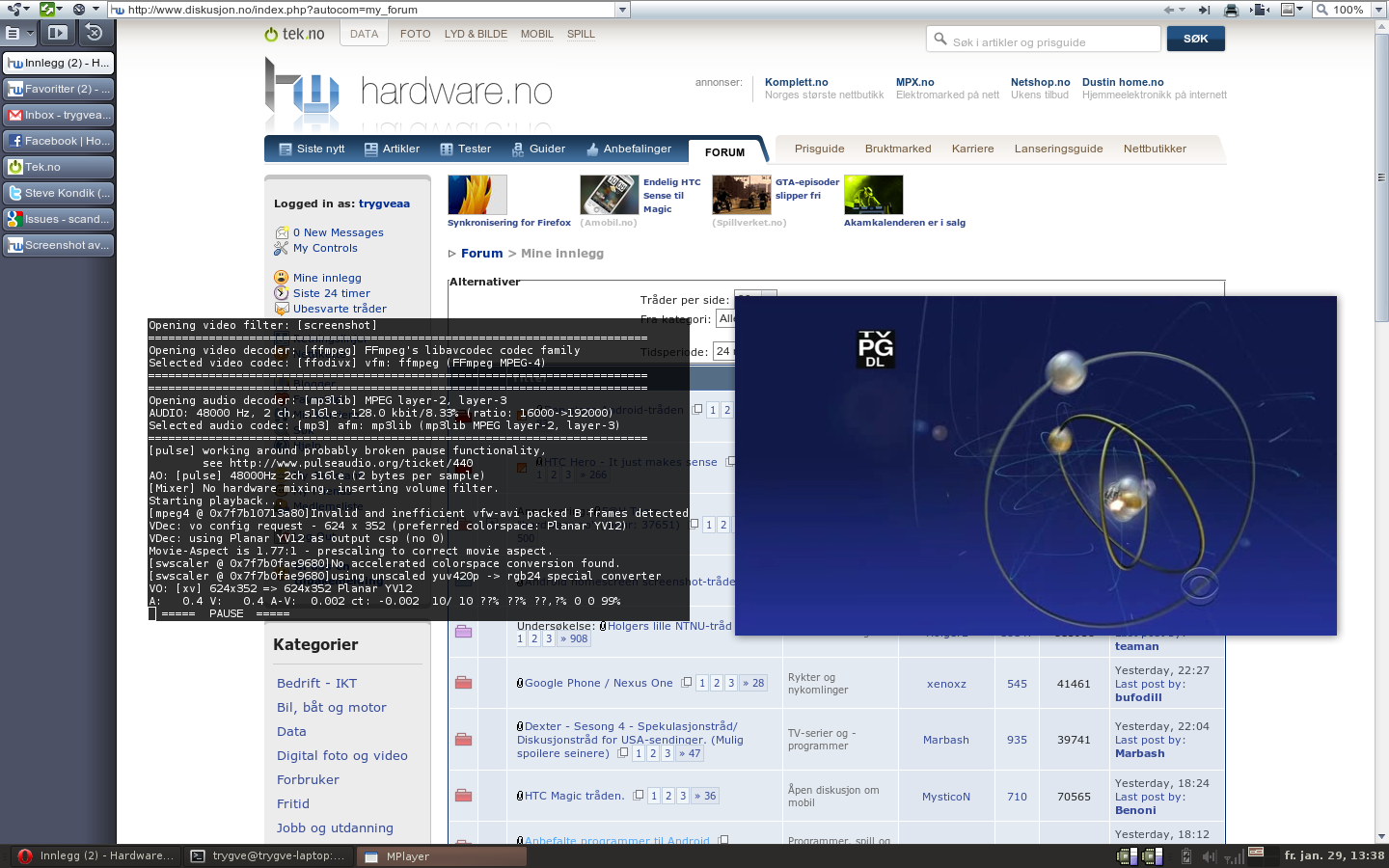Go to last page 47 of Dexter thread

point(690,753)
